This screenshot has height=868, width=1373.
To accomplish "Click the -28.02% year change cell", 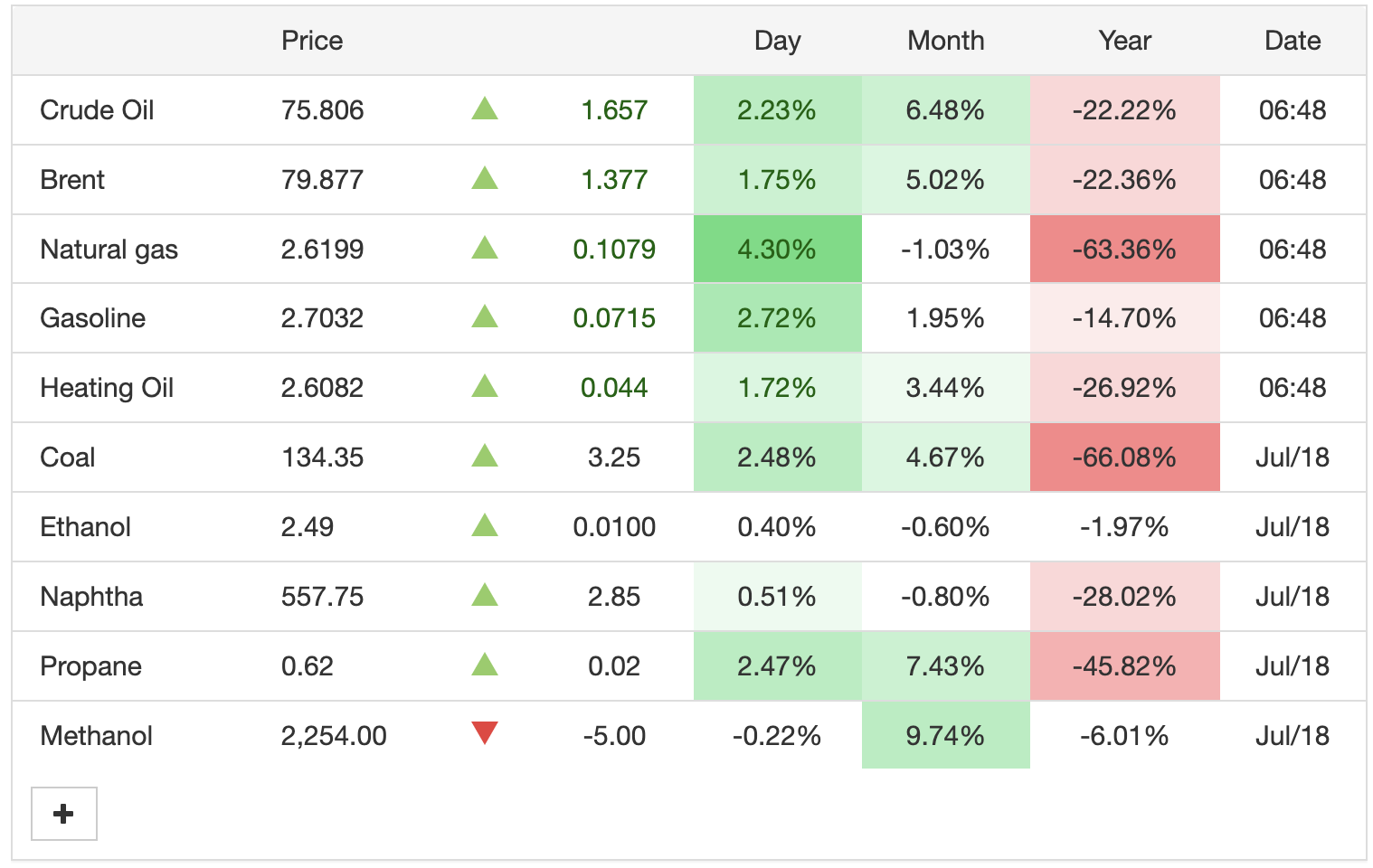I will coord(1124,596).
